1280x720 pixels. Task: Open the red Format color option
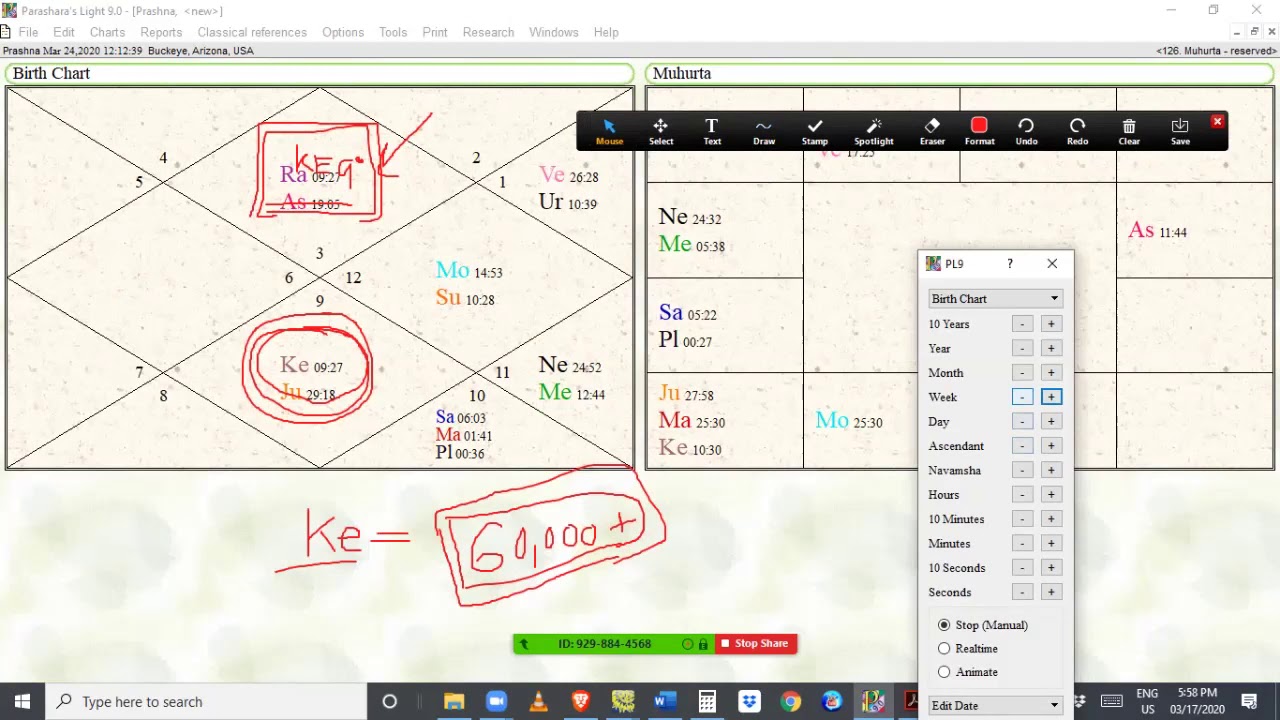pyautogui.click(x=979, y=131)
